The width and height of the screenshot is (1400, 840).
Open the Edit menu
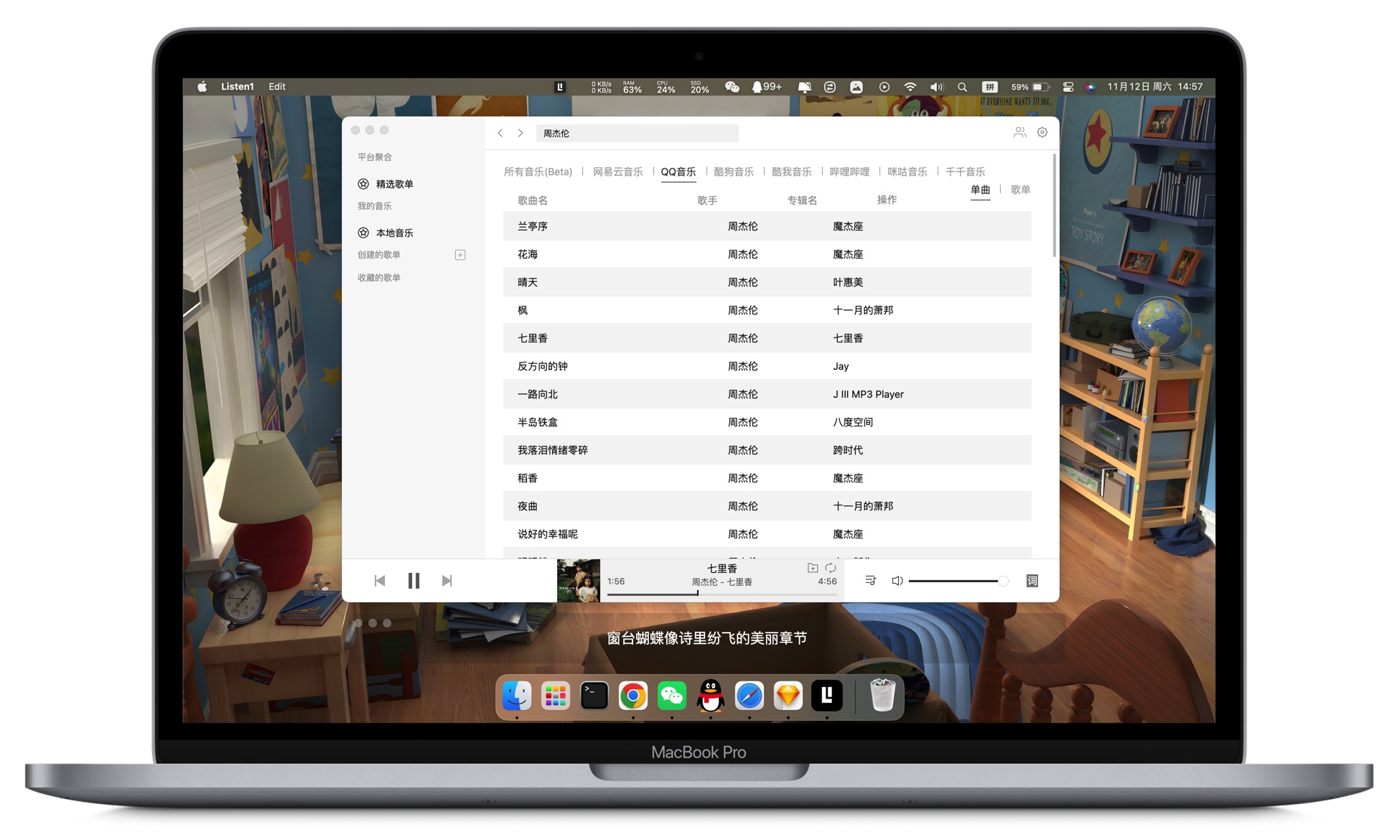[x=277, y=86]
